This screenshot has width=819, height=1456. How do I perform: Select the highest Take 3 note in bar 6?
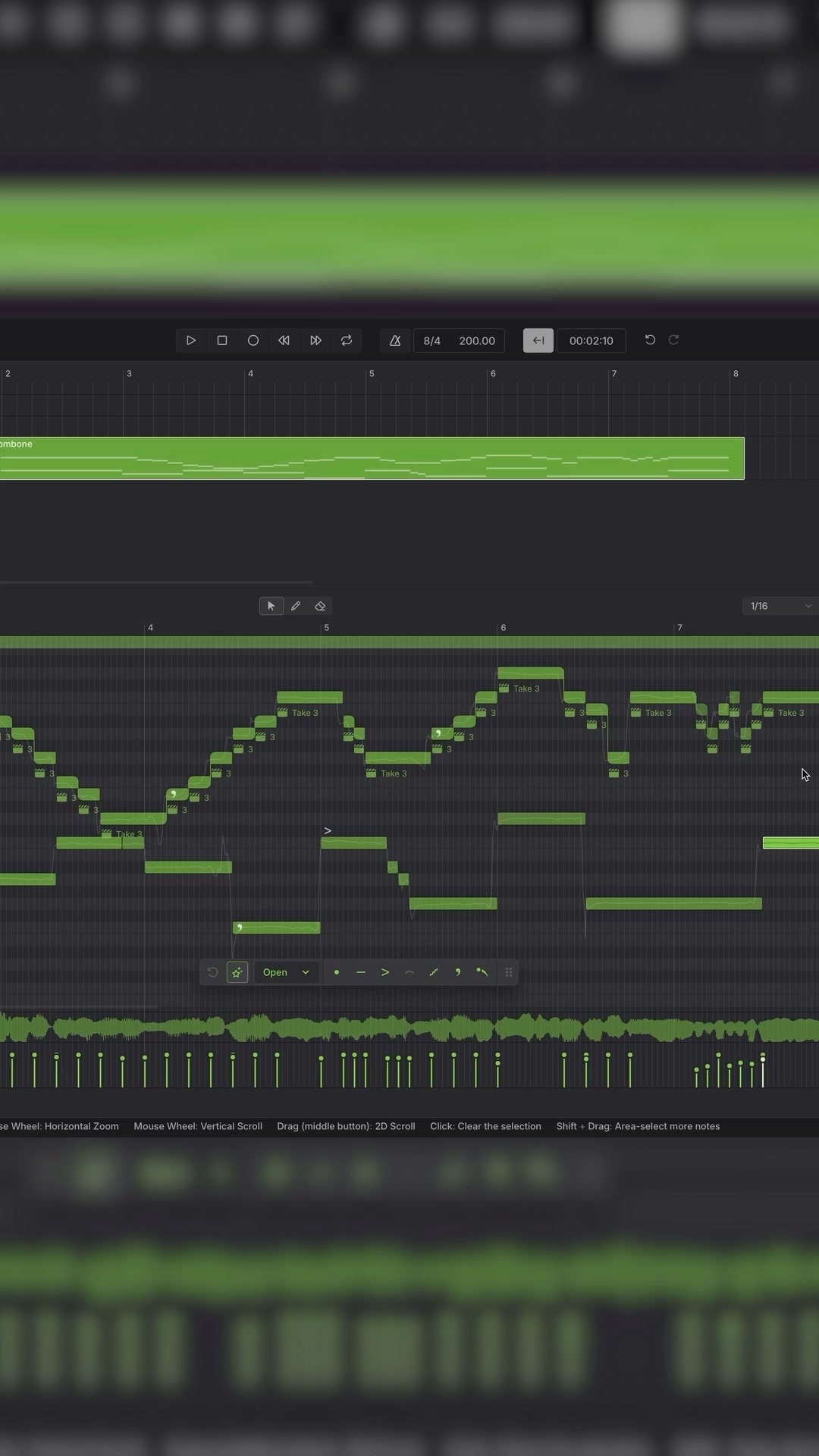(x=530, y=673)
